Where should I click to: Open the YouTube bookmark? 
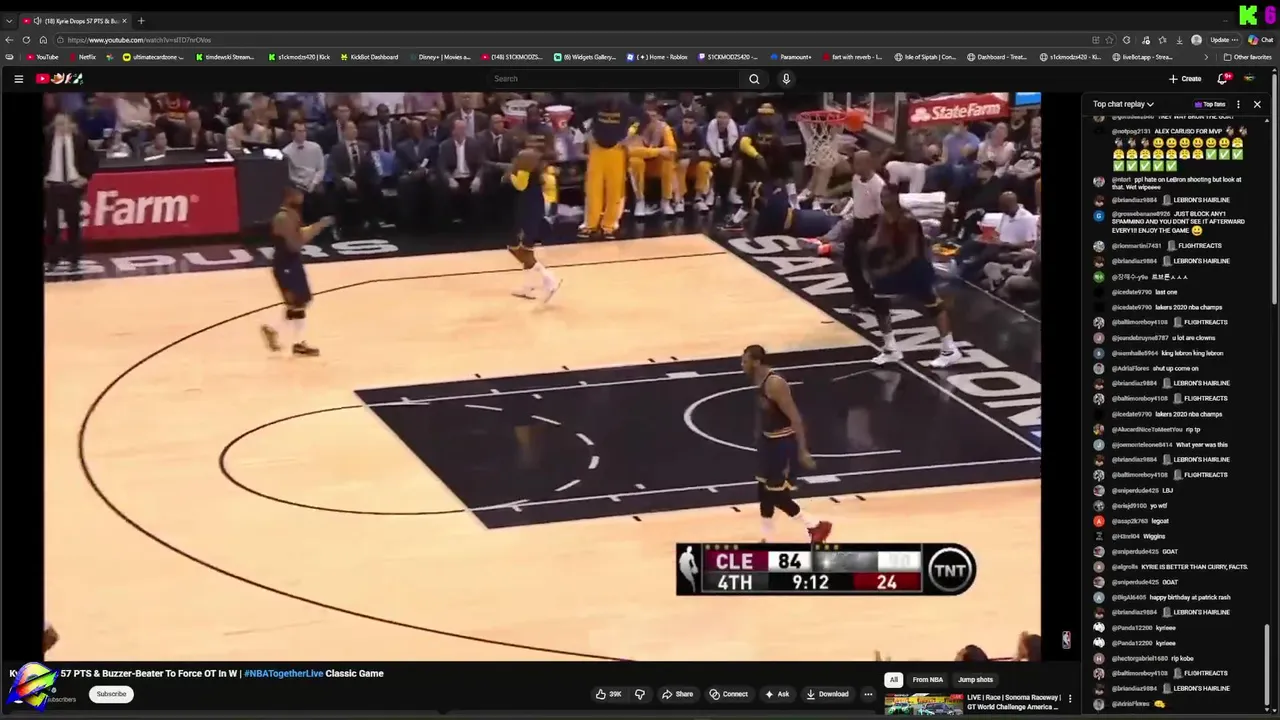42,57
